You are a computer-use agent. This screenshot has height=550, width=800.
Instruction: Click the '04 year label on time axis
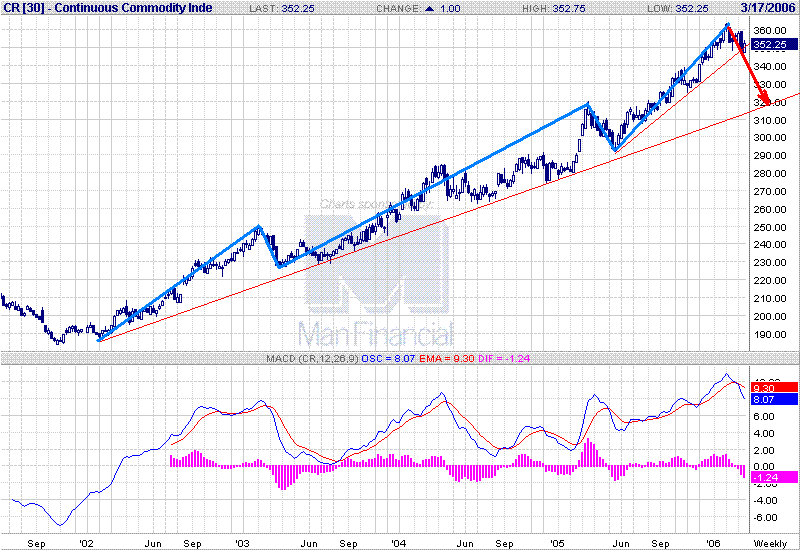pyautogui.click(x=398, y=543)
